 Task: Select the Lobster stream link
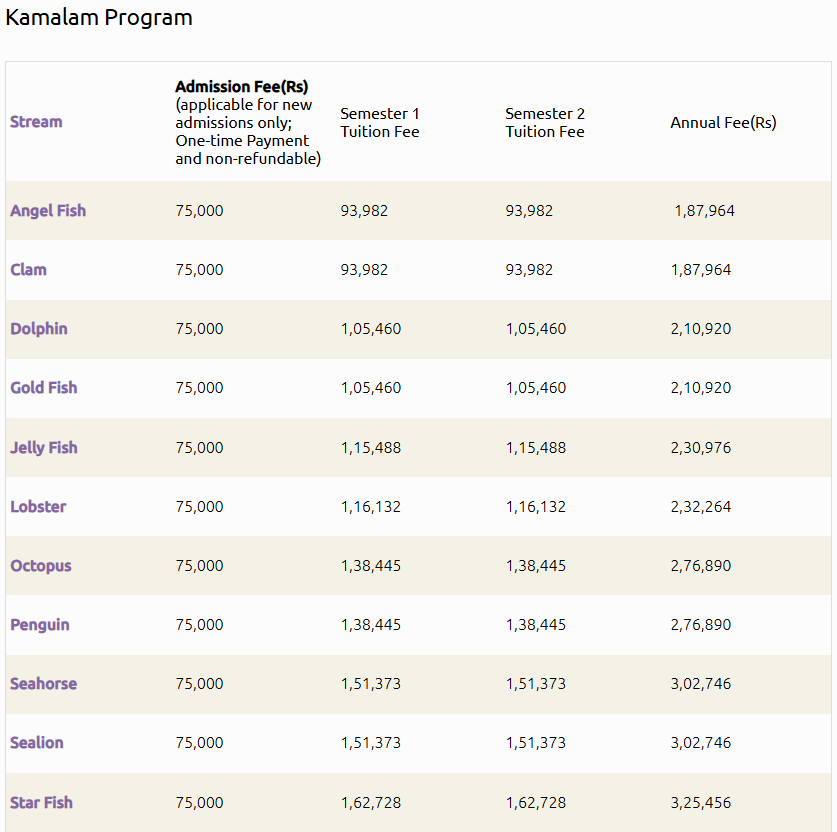38,507
